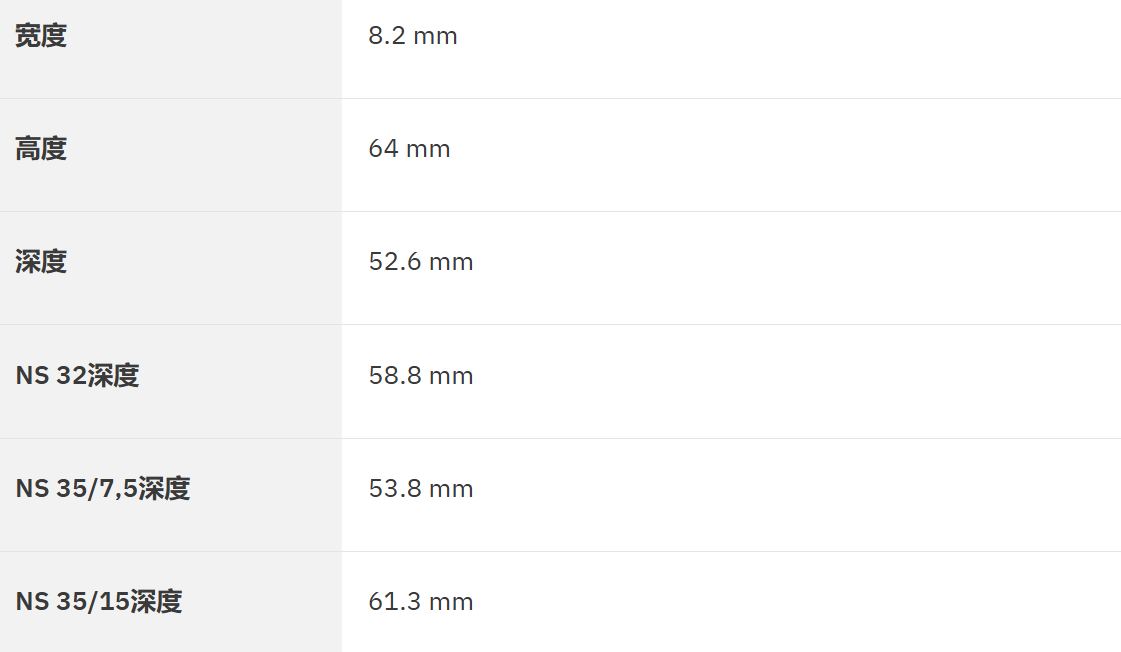Screen dimensions: 1121x652
Task: Click the NS 35/7,5深度 label
Action: tap(102, 489)
